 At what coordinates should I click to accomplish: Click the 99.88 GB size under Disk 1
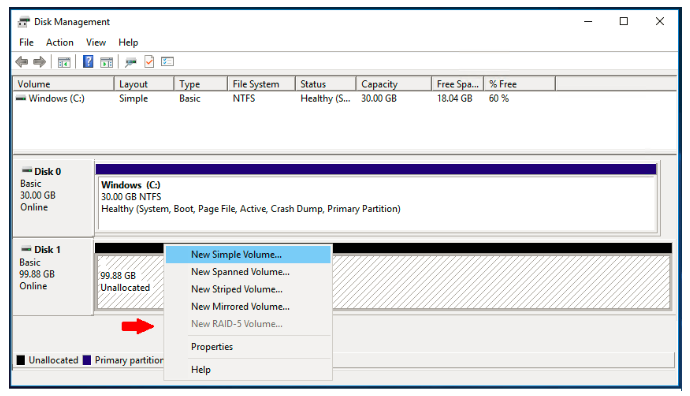click(37, 274)
